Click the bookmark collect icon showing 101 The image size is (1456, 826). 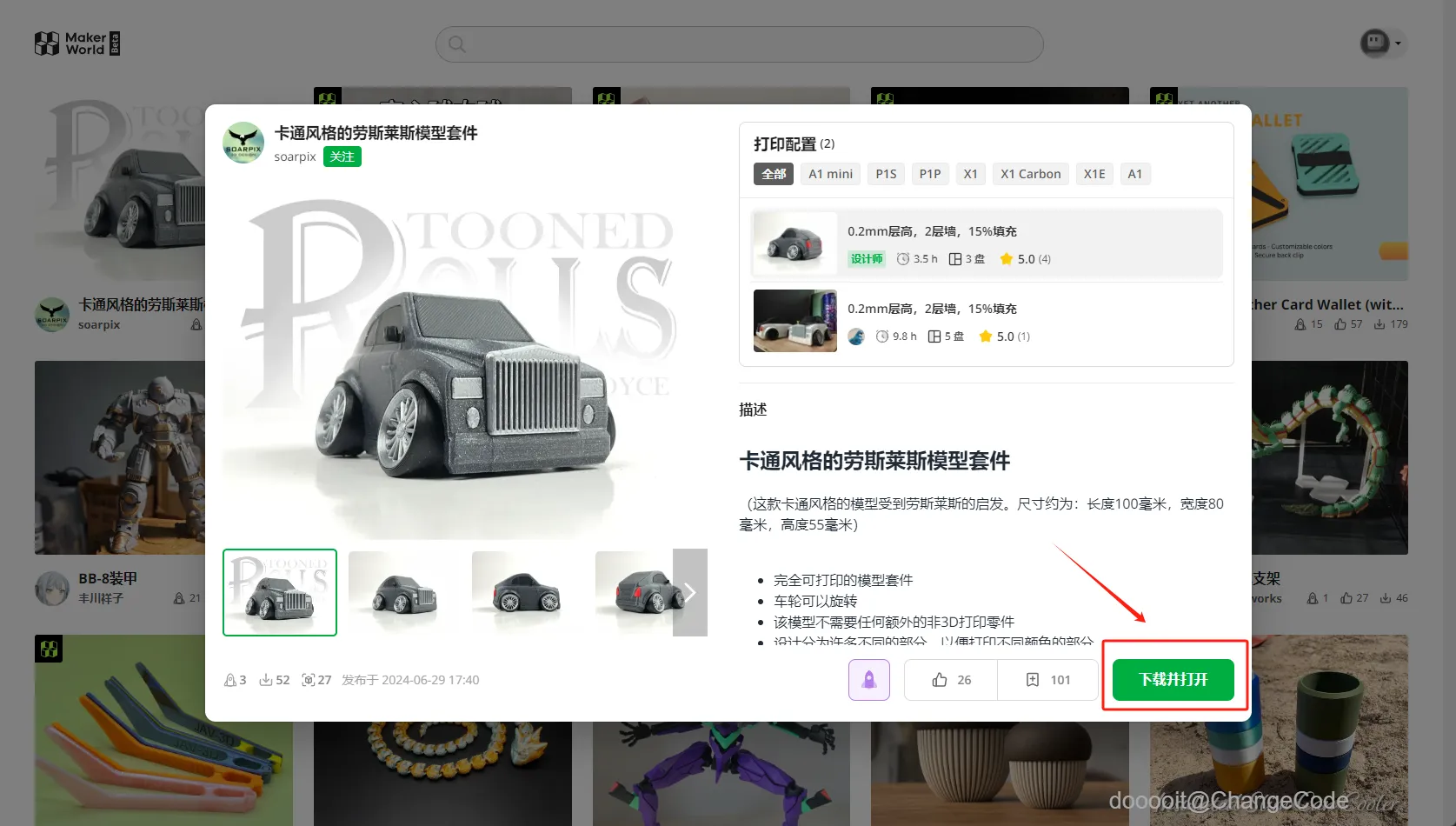(x=1034, y=679)
